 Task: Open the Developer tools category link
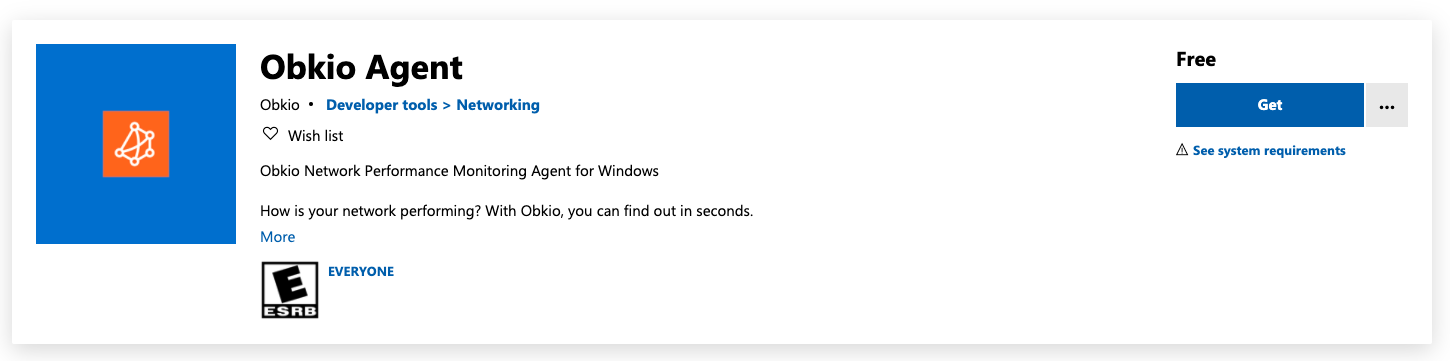point(382,104)
